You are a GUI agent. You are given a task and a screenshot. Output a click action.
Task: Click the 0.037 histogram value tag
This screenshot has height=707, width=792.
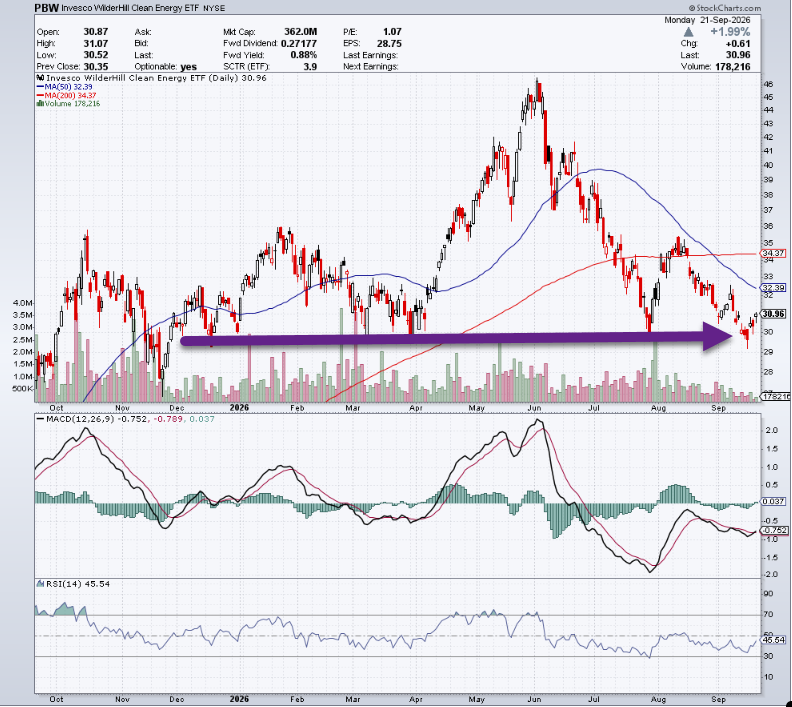point(774,501)
